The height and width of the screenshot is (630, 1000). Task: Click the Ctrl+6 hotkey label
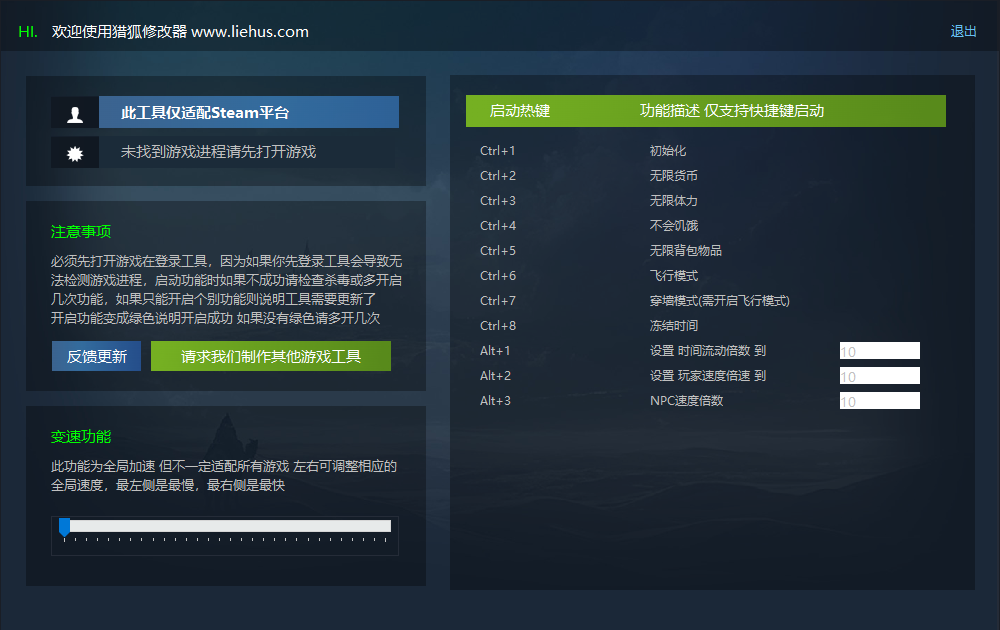[x=498, y=275]
